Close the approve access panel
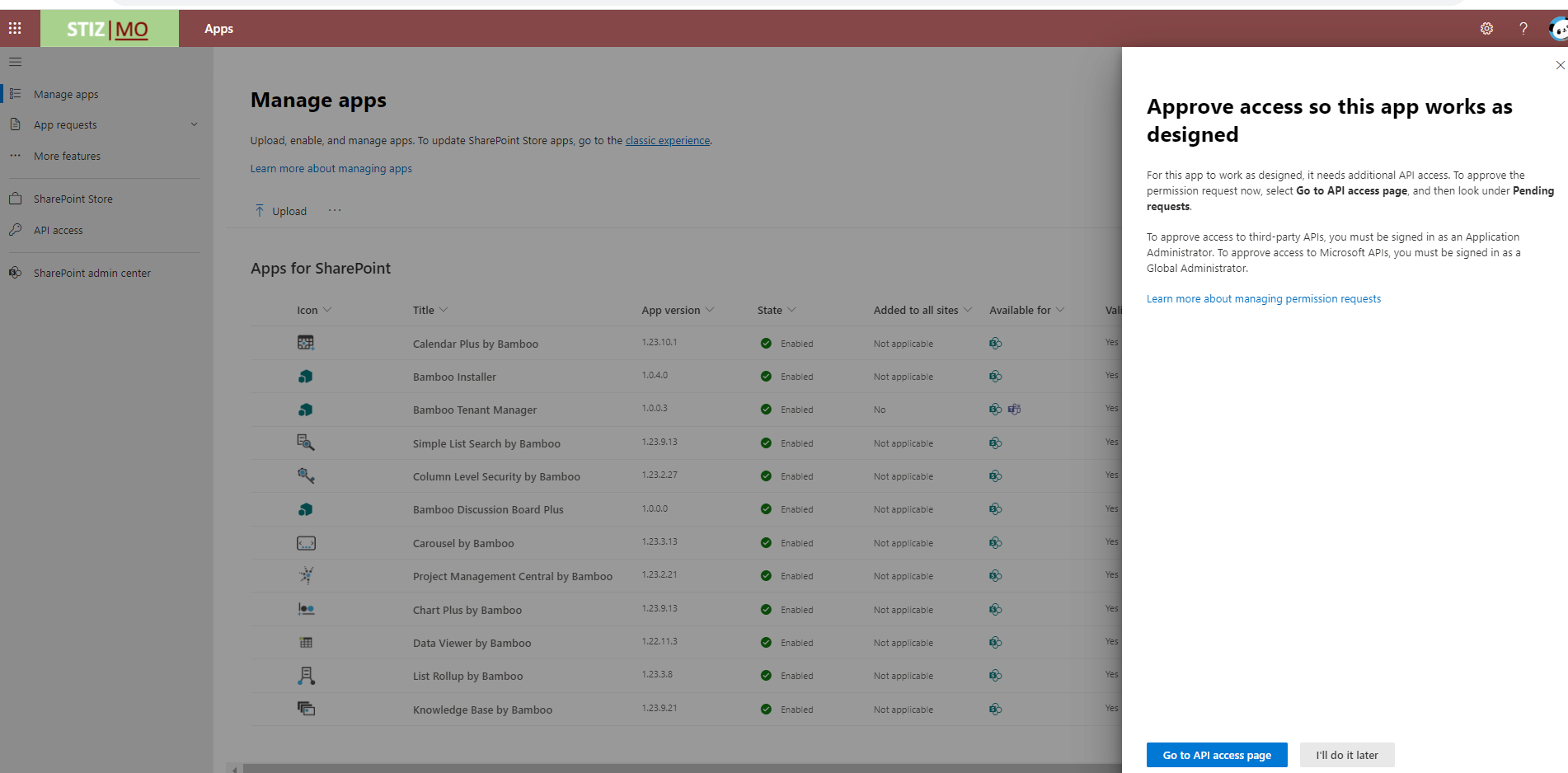The width and height of the screenshot is (1568, 773). 1560,65
